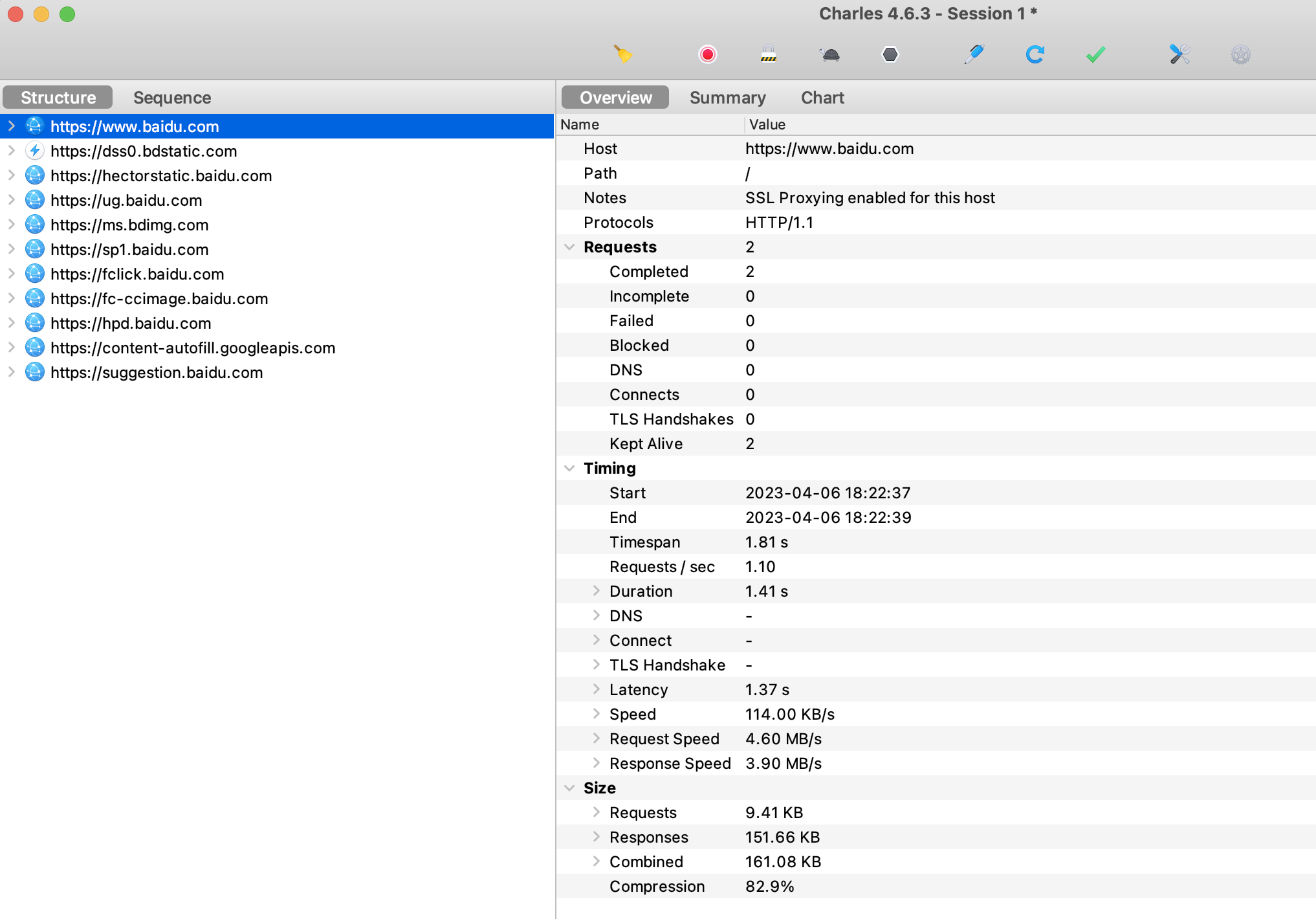
Task: Click the Value column header
Action: [1030, 124]
